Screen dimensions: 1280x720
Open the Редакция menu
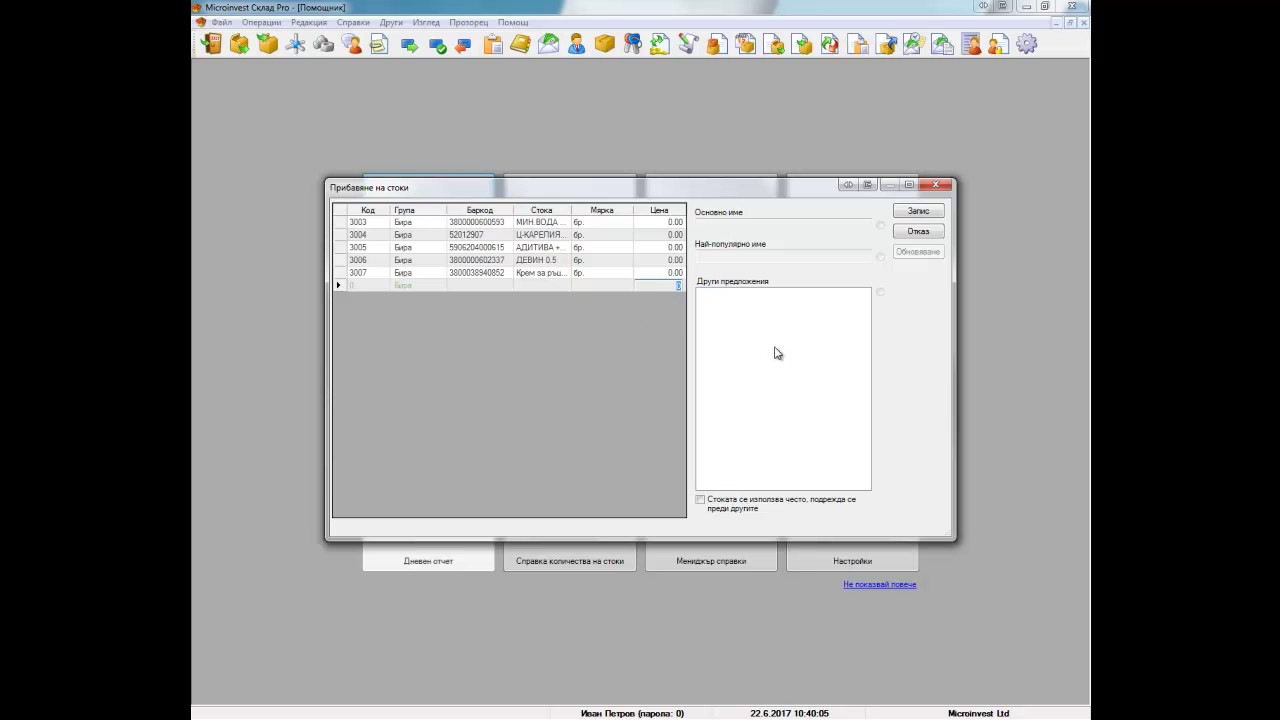(309, 22)
